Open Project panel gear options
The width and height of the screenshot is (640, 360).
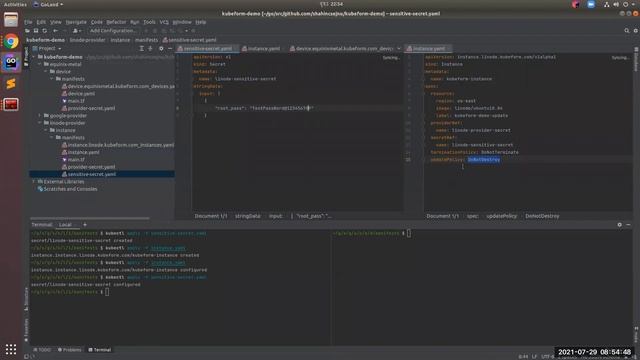(161, 49)
